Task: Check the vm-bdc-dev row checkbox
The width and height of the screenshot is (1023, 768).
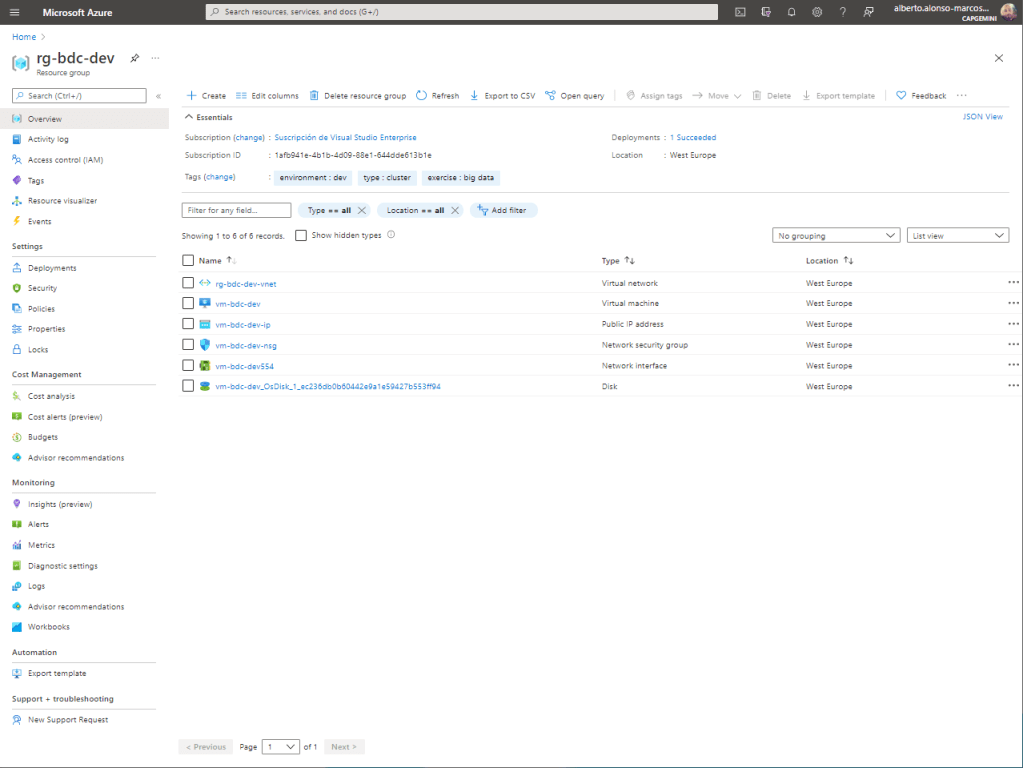Action: (x=188, y=303)
